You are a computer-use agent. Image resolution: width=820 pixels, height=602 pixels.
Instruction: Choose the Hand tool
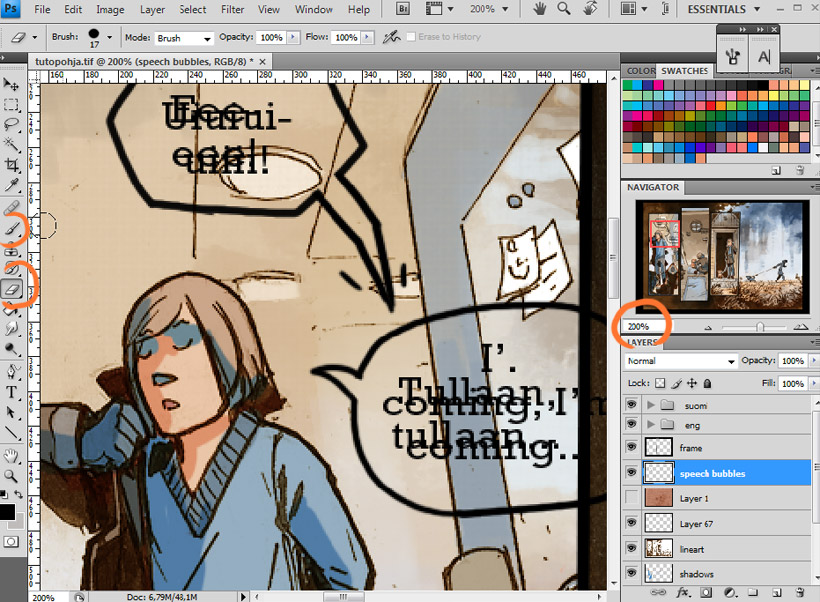[x=13, y=455]
